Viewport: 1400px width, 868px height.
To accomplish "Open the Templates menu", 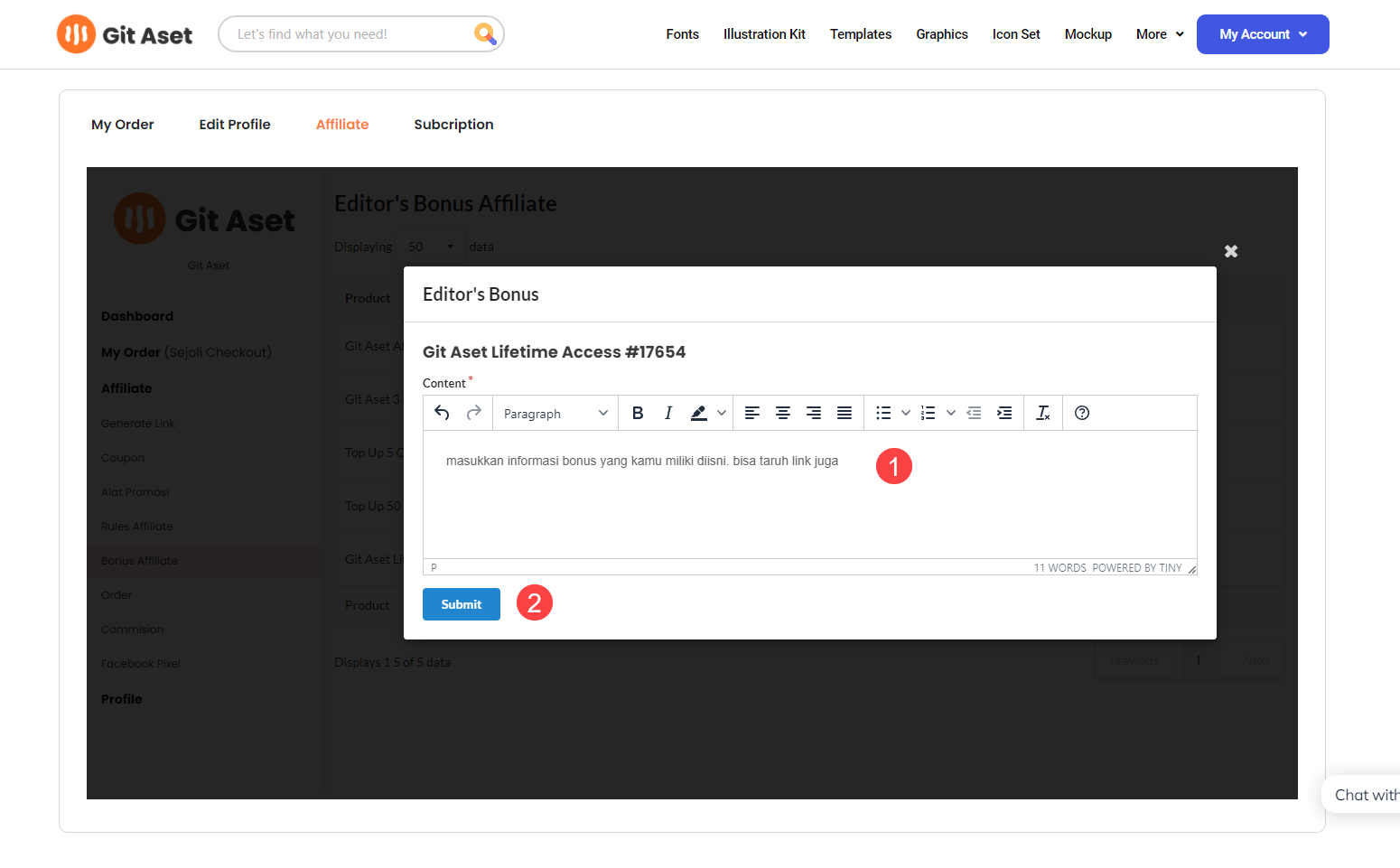I will [861, 34].
